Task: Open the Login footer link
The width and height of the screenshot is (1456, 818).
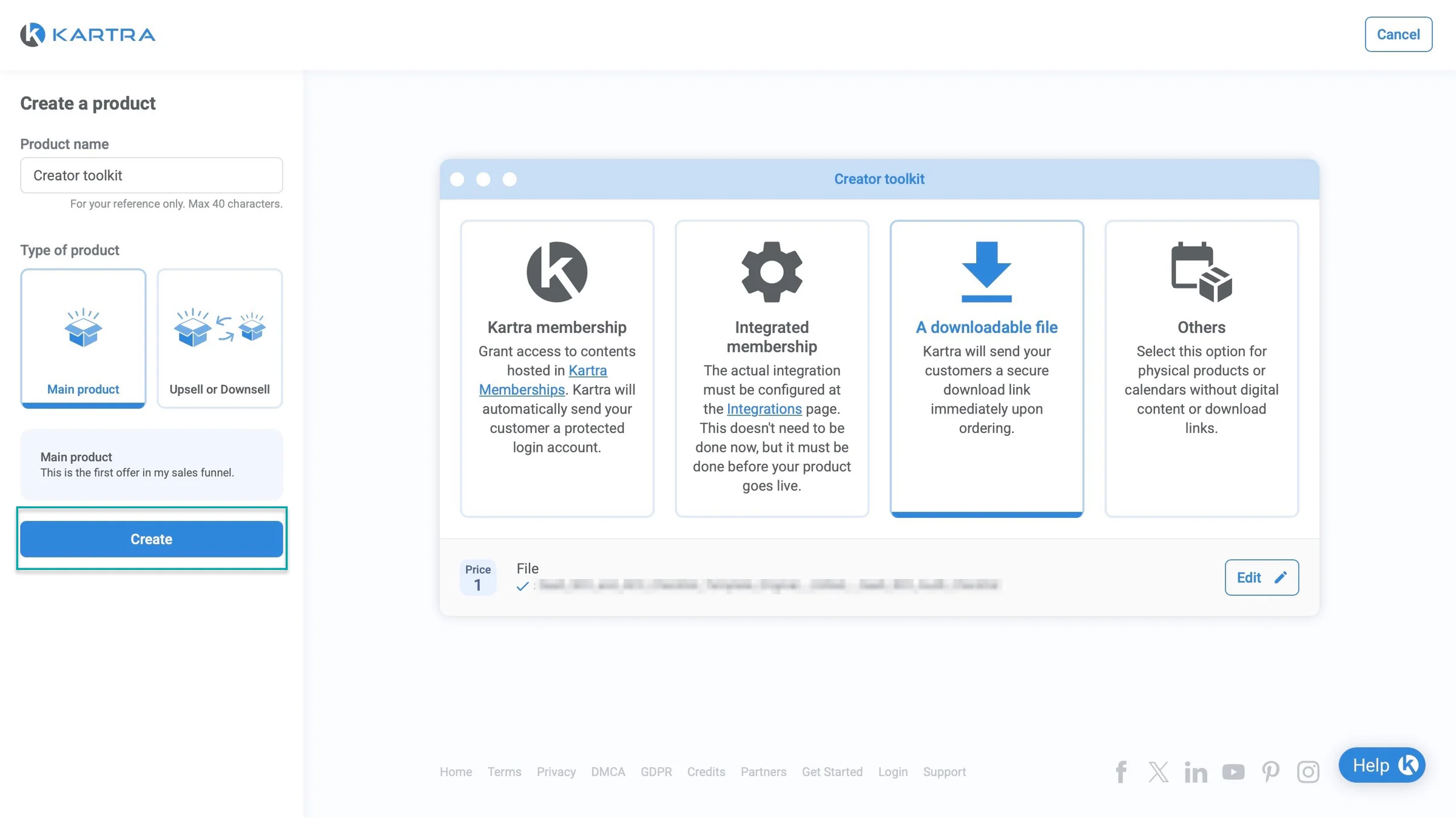Action: click(893, 772)
